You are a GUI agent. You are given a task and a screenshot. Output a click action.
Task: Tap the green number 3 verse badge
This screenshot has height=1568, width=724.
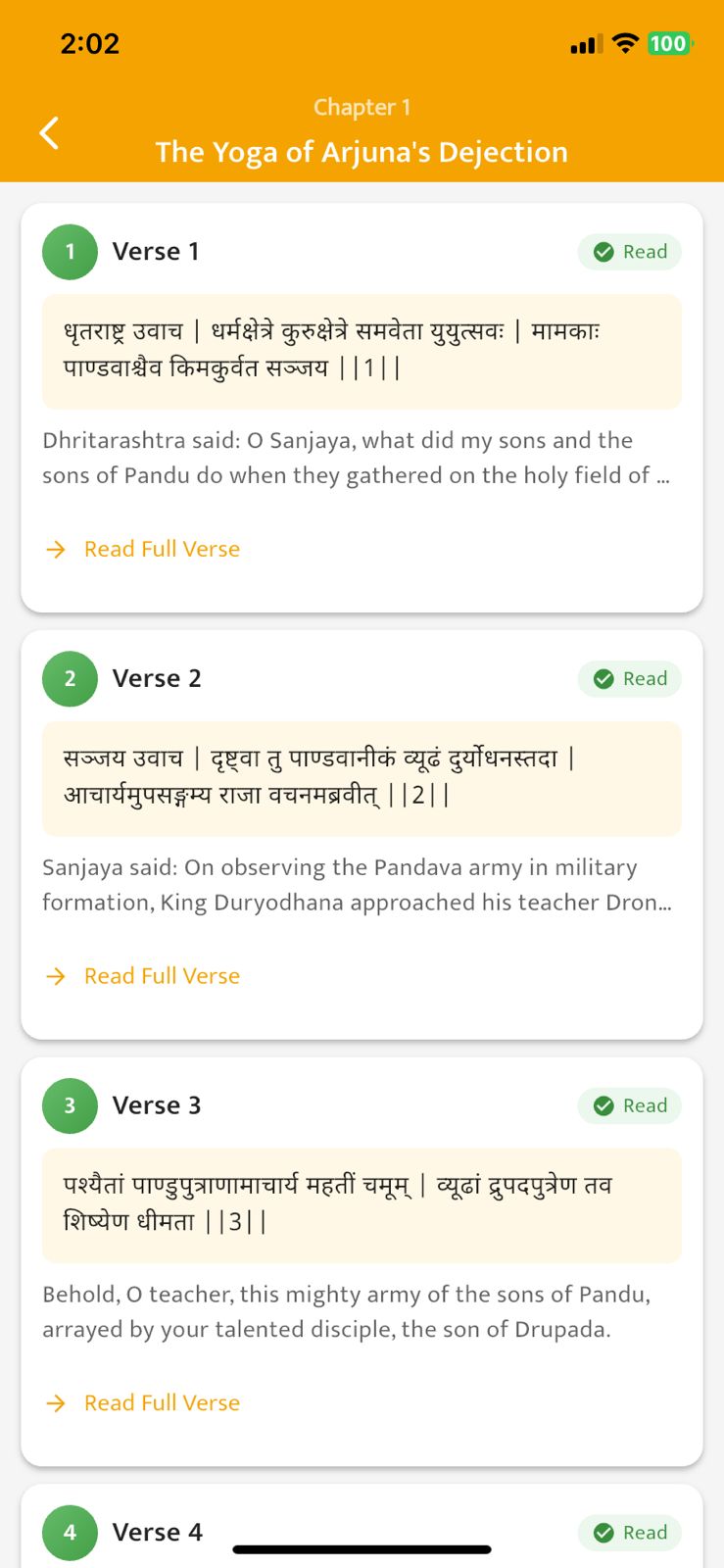(x=70, y=1105)
